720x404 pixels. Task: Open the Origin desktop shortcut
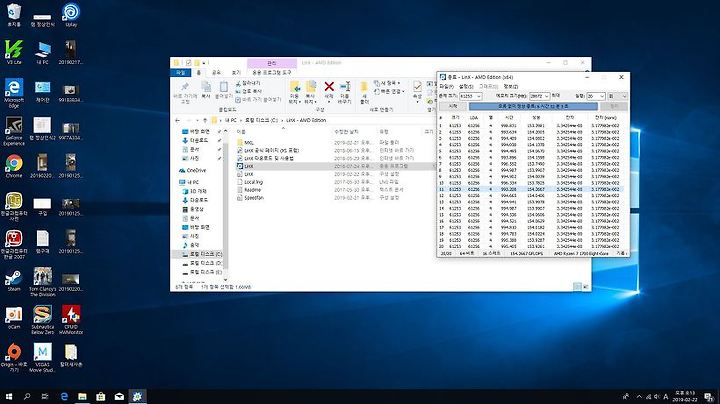point(14,357)
